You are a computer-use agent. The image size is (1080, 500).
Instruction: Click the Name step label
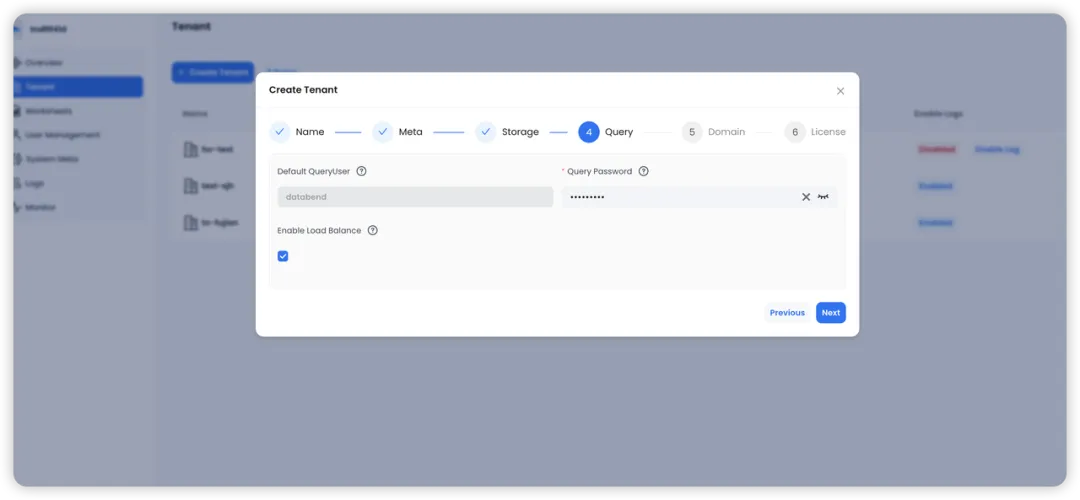(310, 132)
